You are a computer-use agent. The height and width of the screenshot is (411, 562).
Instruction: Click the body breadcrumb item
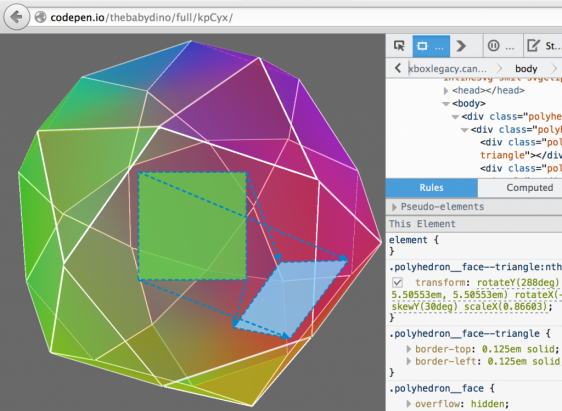526,68
